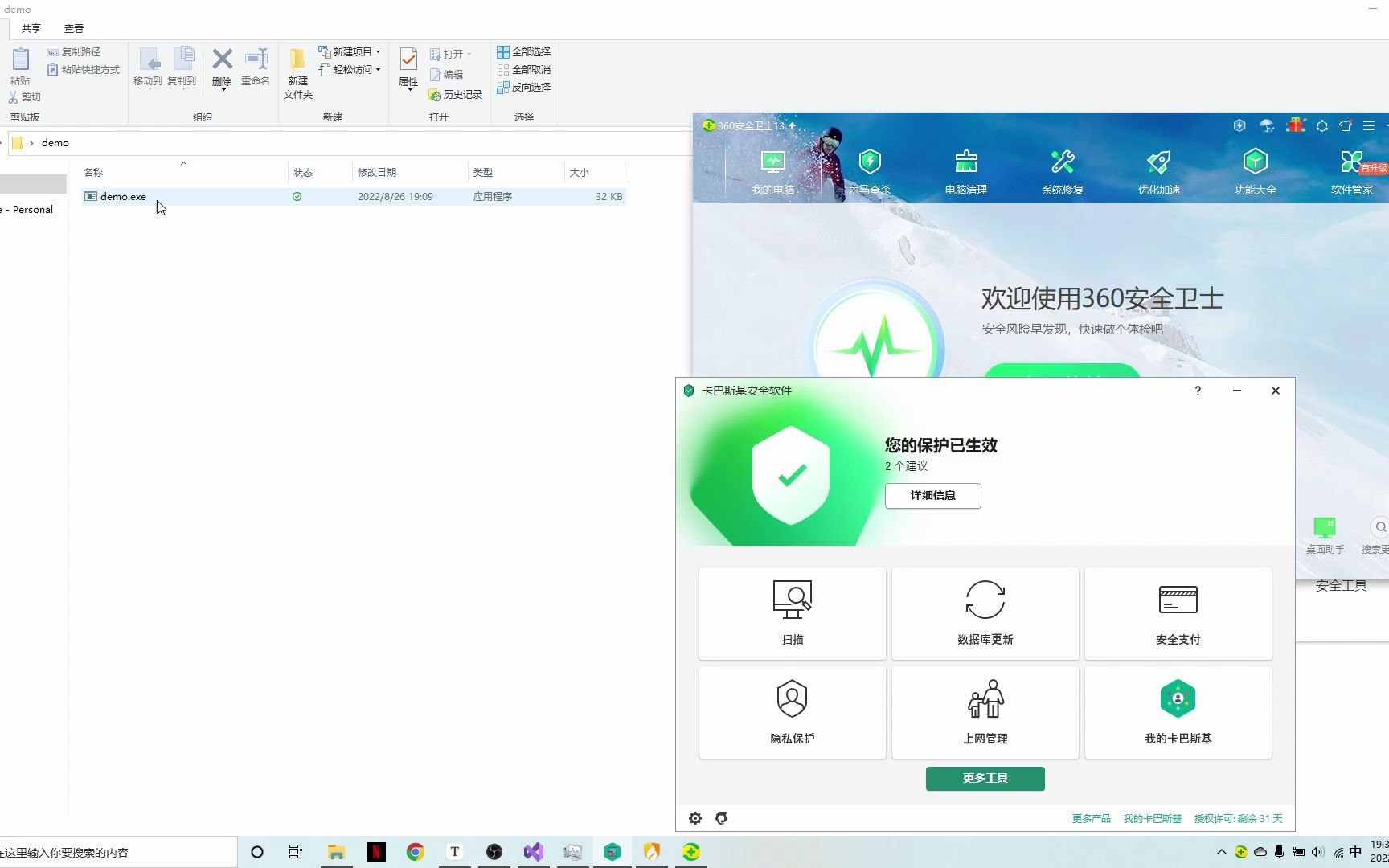Open 我的电脑 in 360 Security
The image size is (1389, 868).
pos(772,172)
